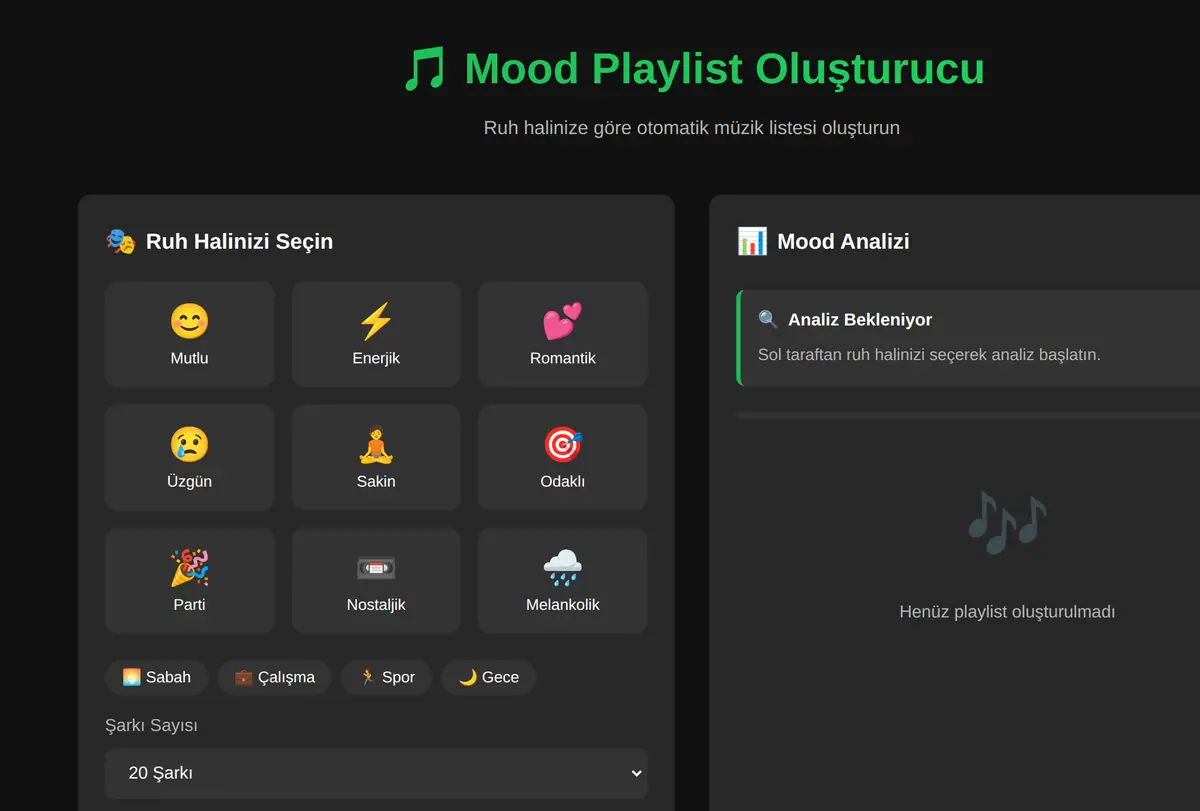This screenshot has height=811, width=1200.
Task: Click the 'Mood Analizi' heading text
Action: point(843,241)
